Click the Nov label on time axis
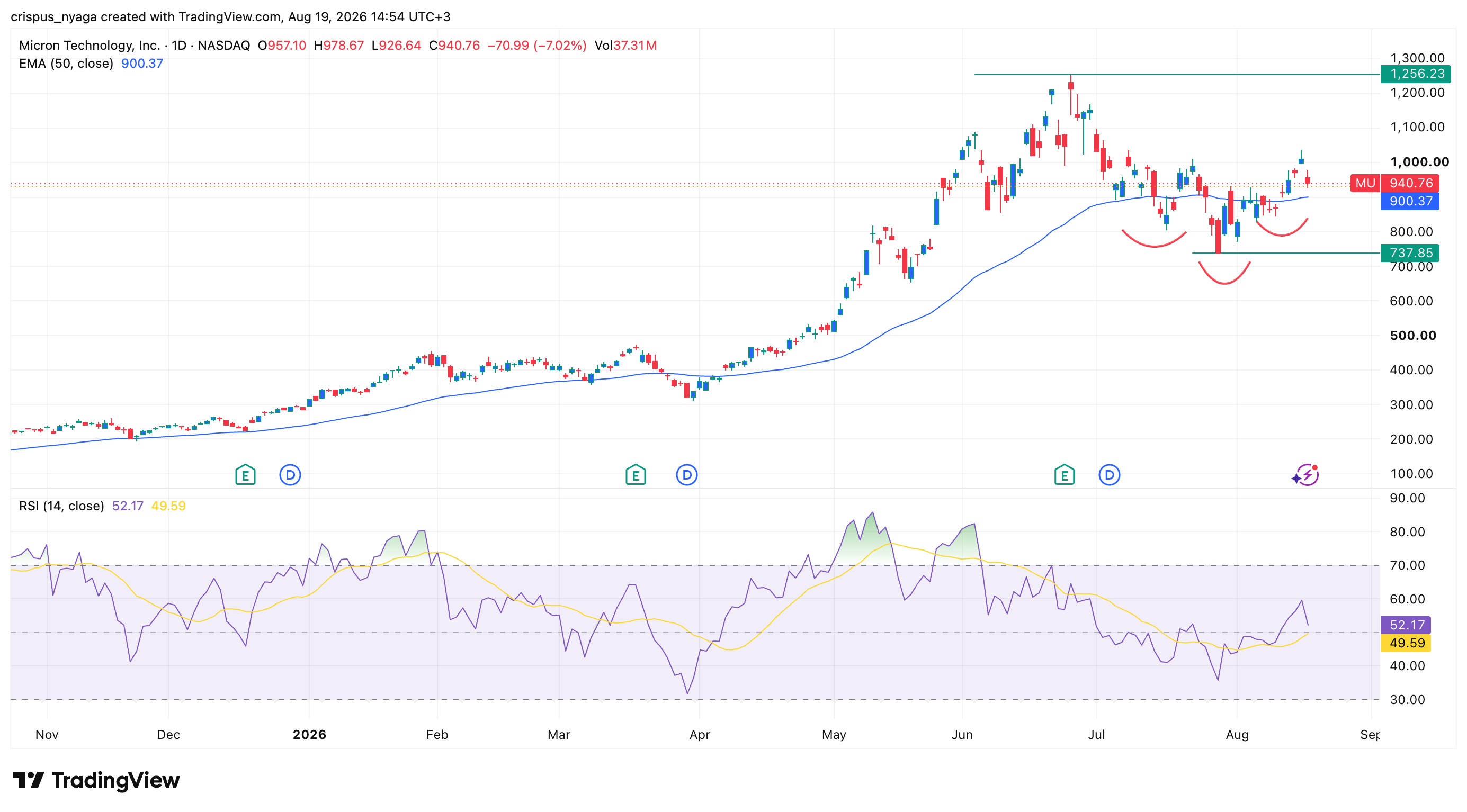Viewport: 1467px width, 812px height. coord(47,735)
